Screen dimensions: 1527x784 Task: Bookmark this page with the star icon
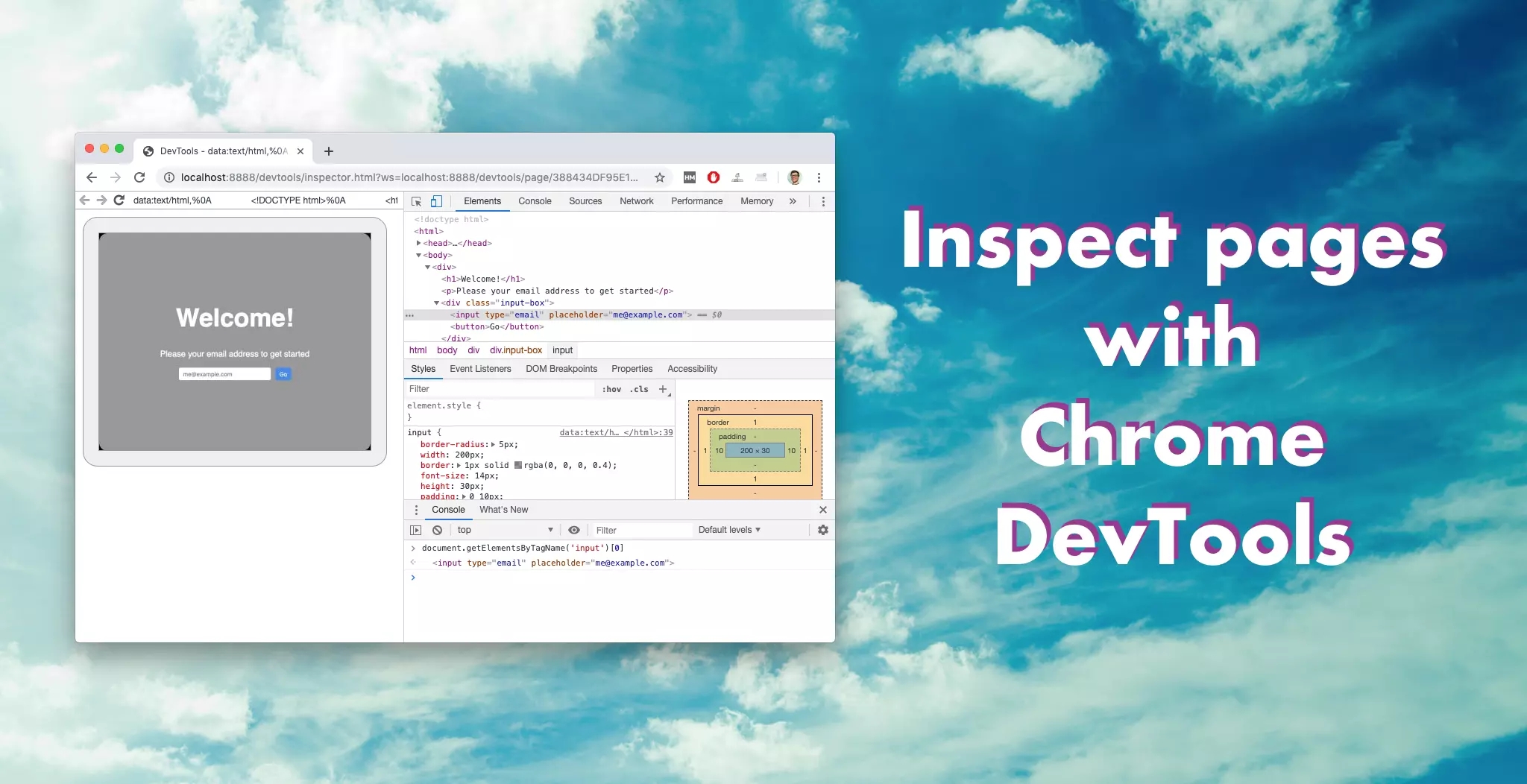point(660,177)
